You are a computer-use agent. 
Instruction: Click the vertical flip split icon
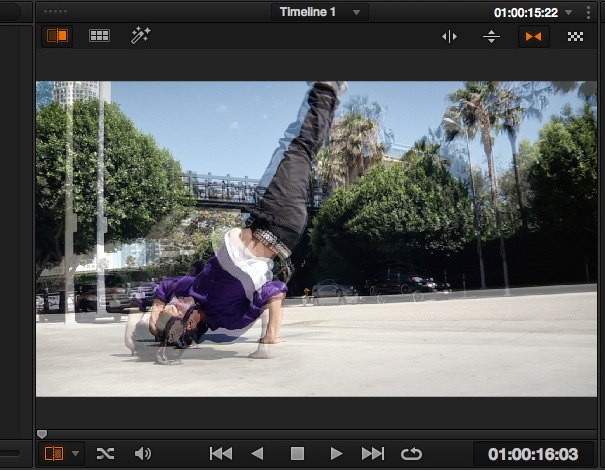click(x=491, y=37)
